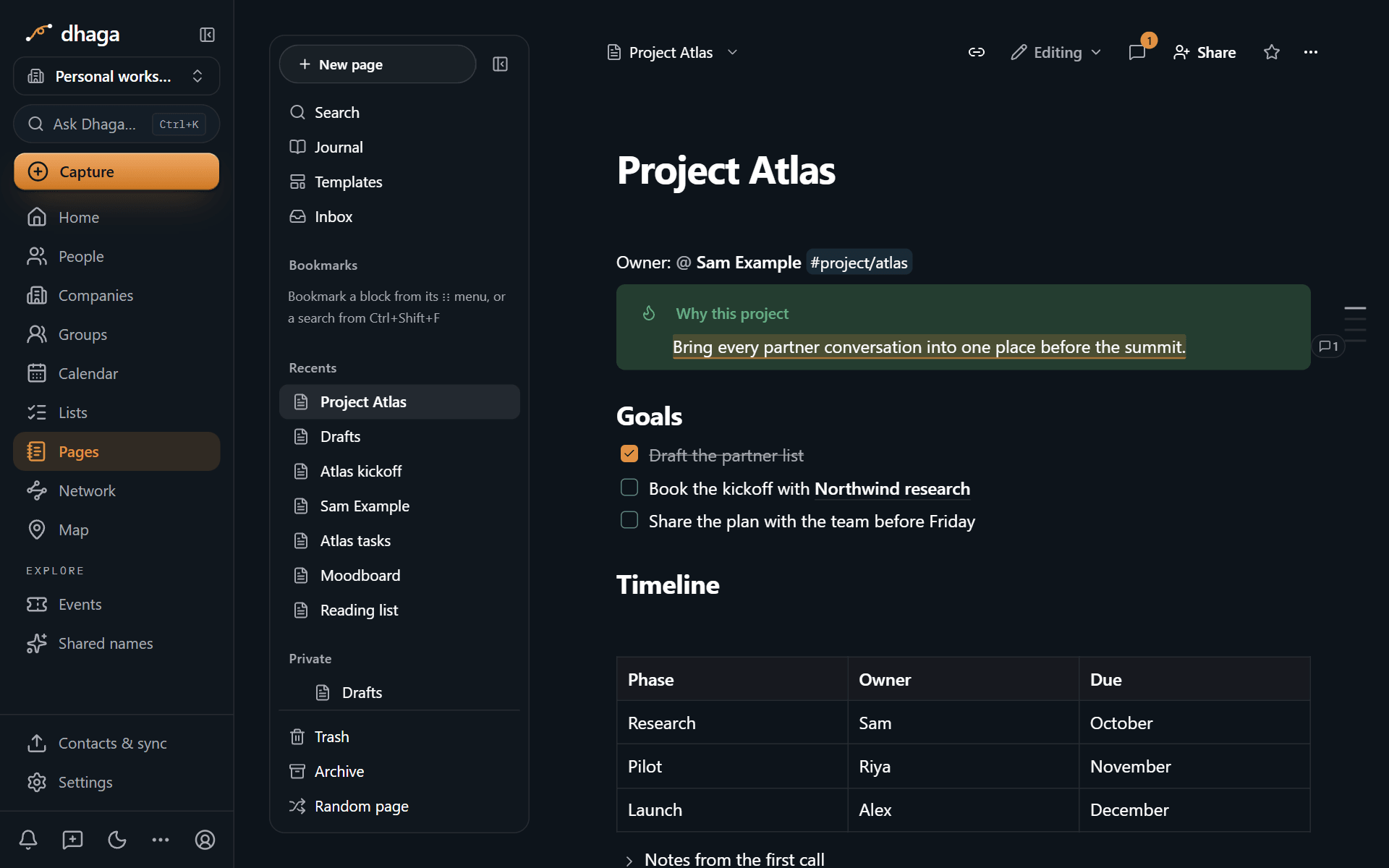Click the Capture button
Screen dimensions: 1389x868
[x=116, y=171]
